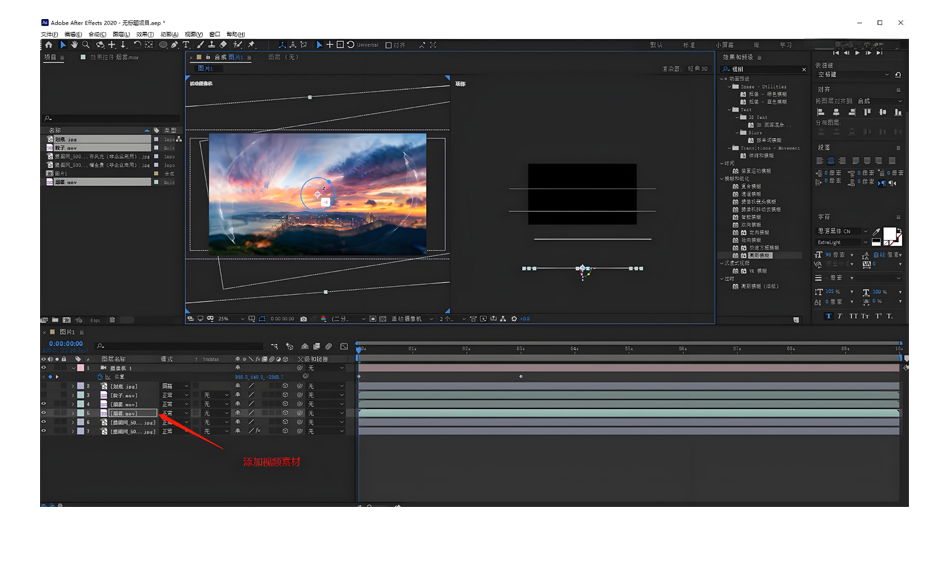Viewport: 950px width, 572px height.
Task: Hide layer 4 using its eye icon
Action: click(x=44, y=404)
